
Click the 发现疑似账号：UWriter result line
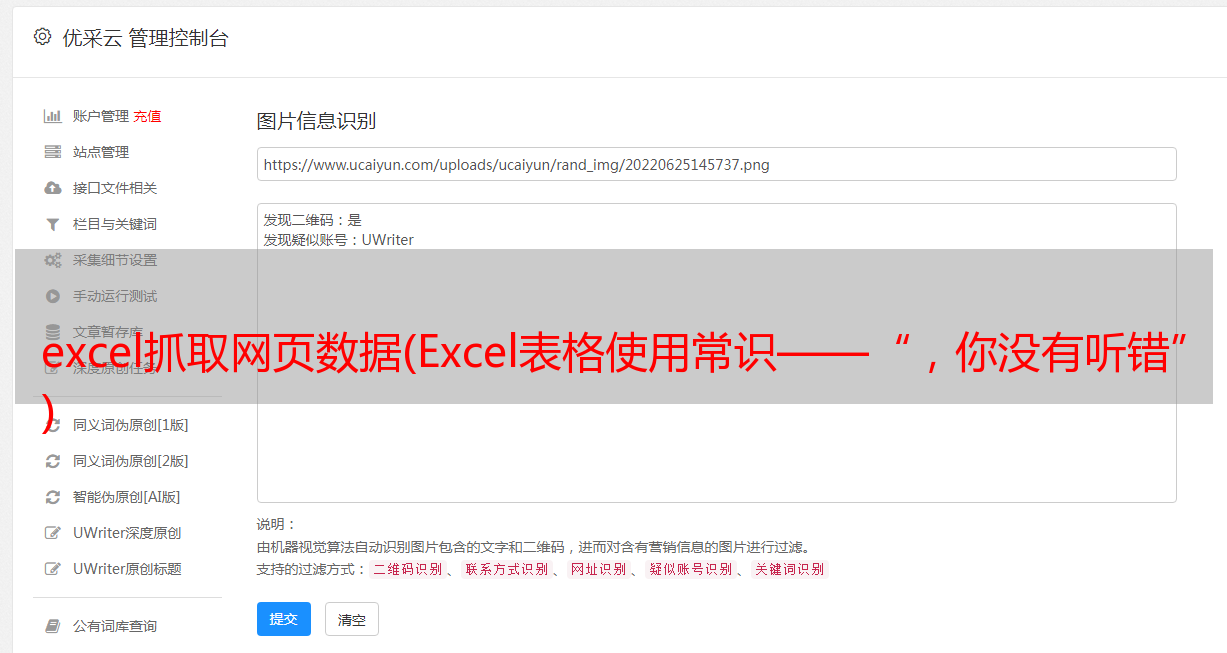point(339,240)
